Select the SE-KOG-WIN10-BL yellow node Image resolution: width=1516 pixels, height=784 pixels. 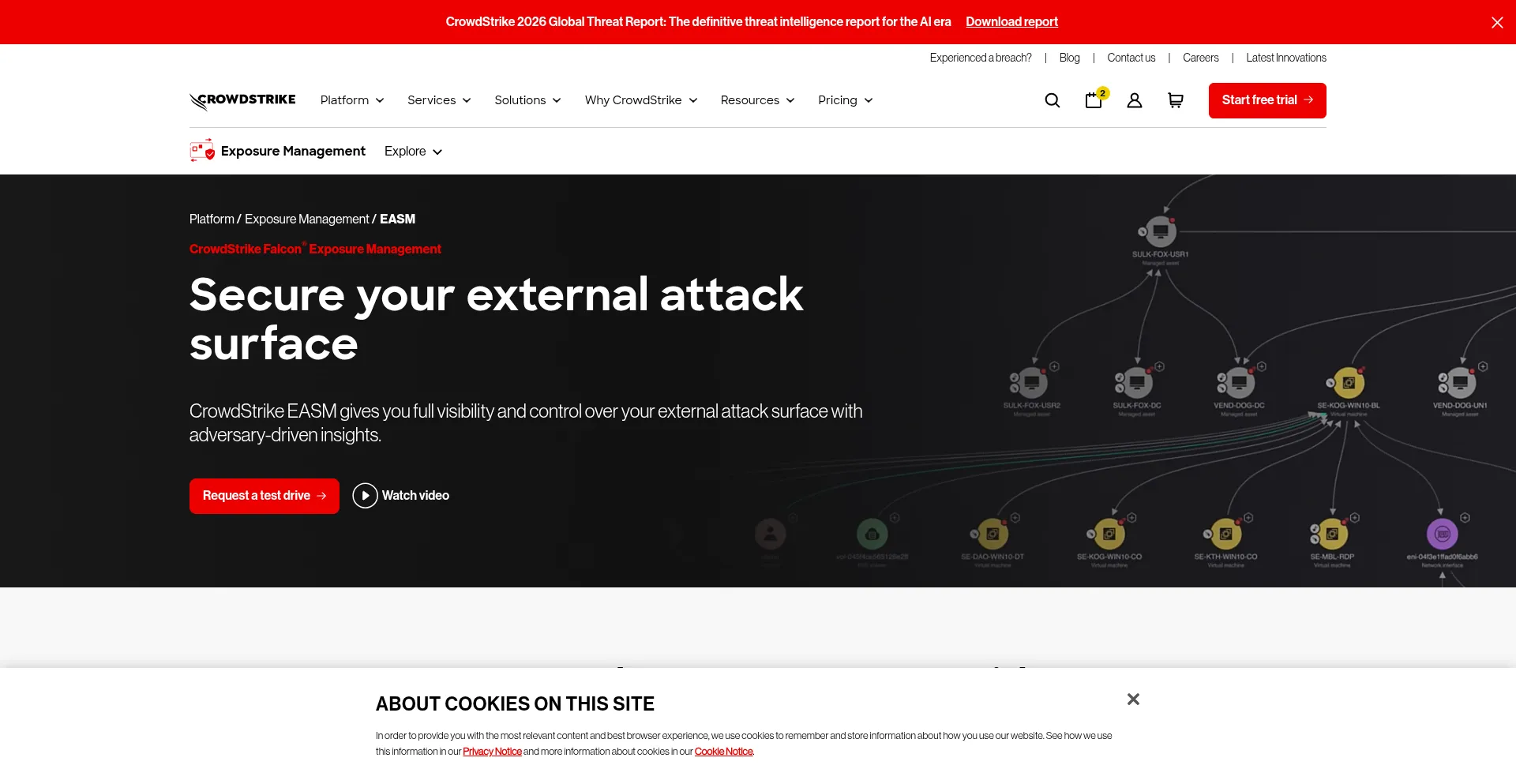[1349, 383]
